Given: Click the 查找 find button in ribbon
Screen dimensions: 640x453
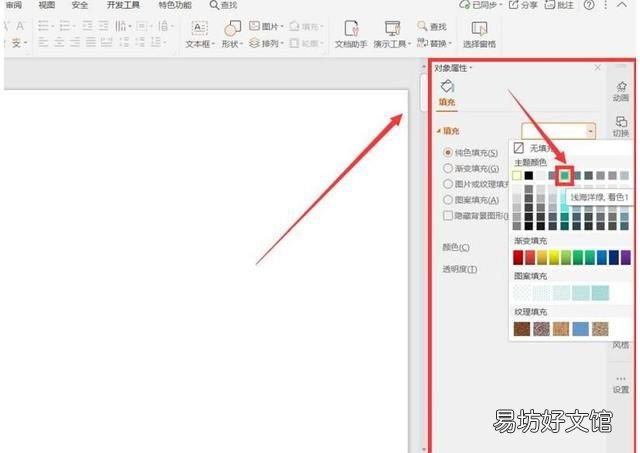Looking at the screenshot, I should click(x=432, y=27).
